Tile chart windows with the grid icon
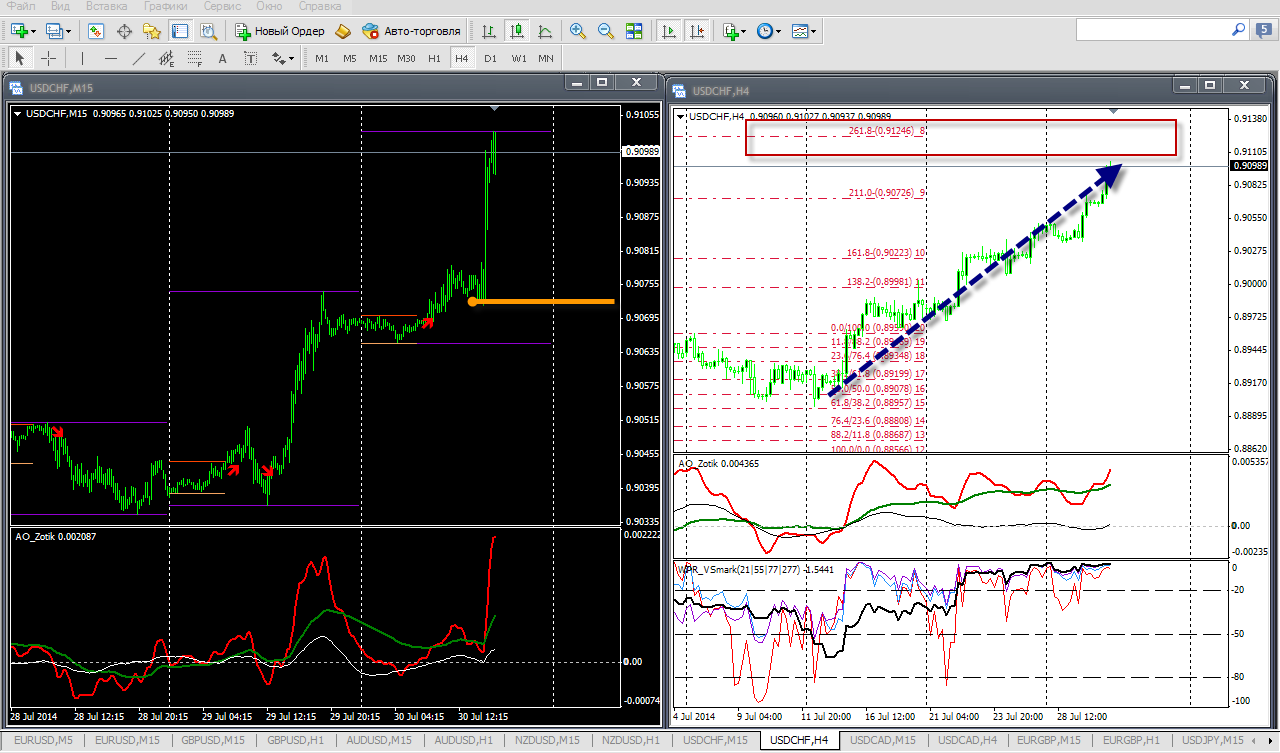The width and height of the screenshot is (1280, 753). 633,31
